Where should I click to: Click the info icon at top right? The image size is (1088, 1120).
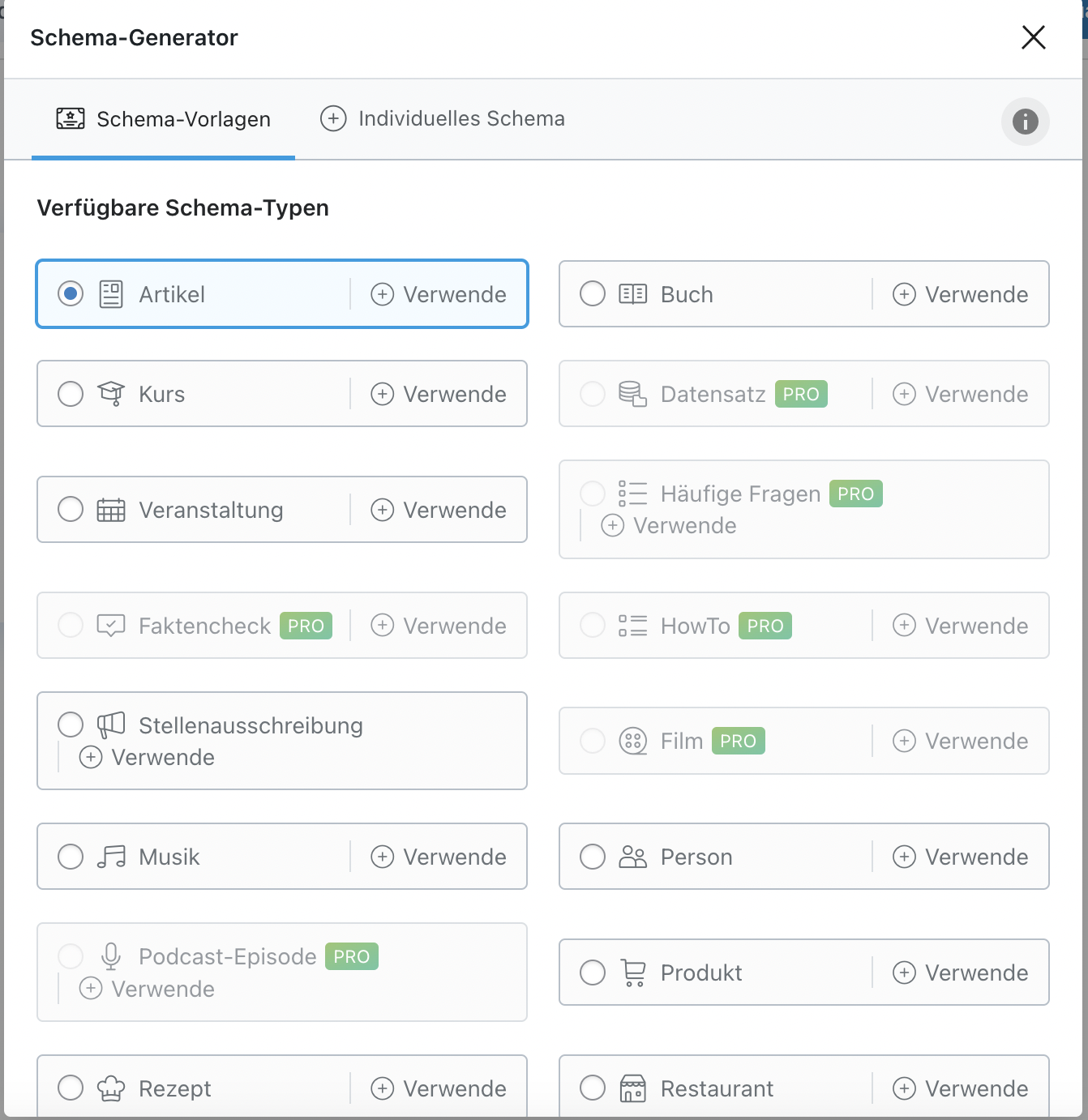[1025, 122]
